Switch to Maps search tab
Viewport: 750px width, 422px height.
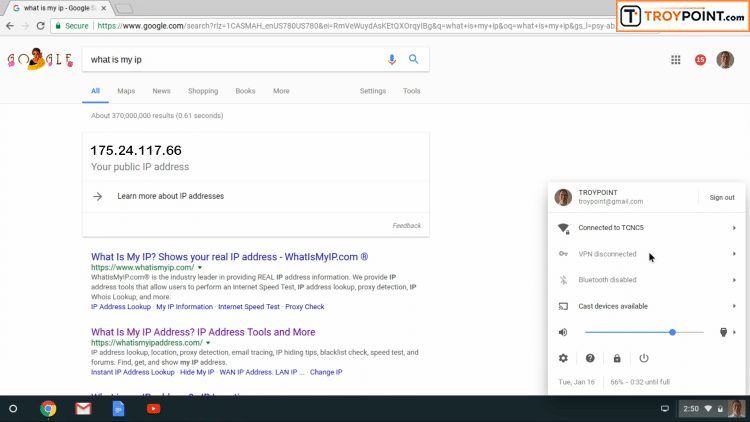click(x=126, y=91)
